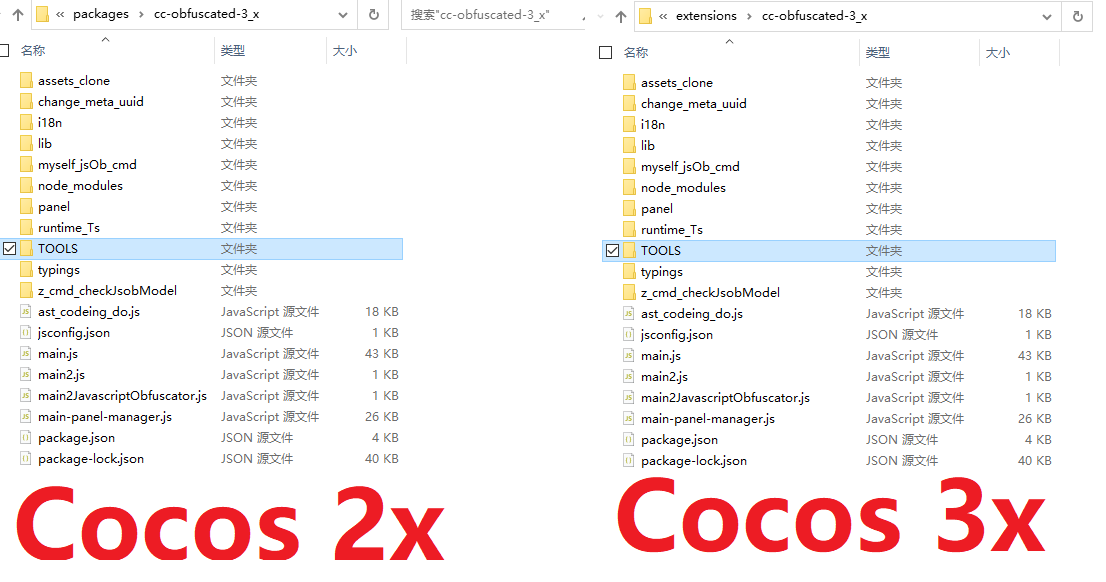Sort by 类型 column in right window
The height and width of the screenshot is (582, 1106).
(x=877, y=53)
